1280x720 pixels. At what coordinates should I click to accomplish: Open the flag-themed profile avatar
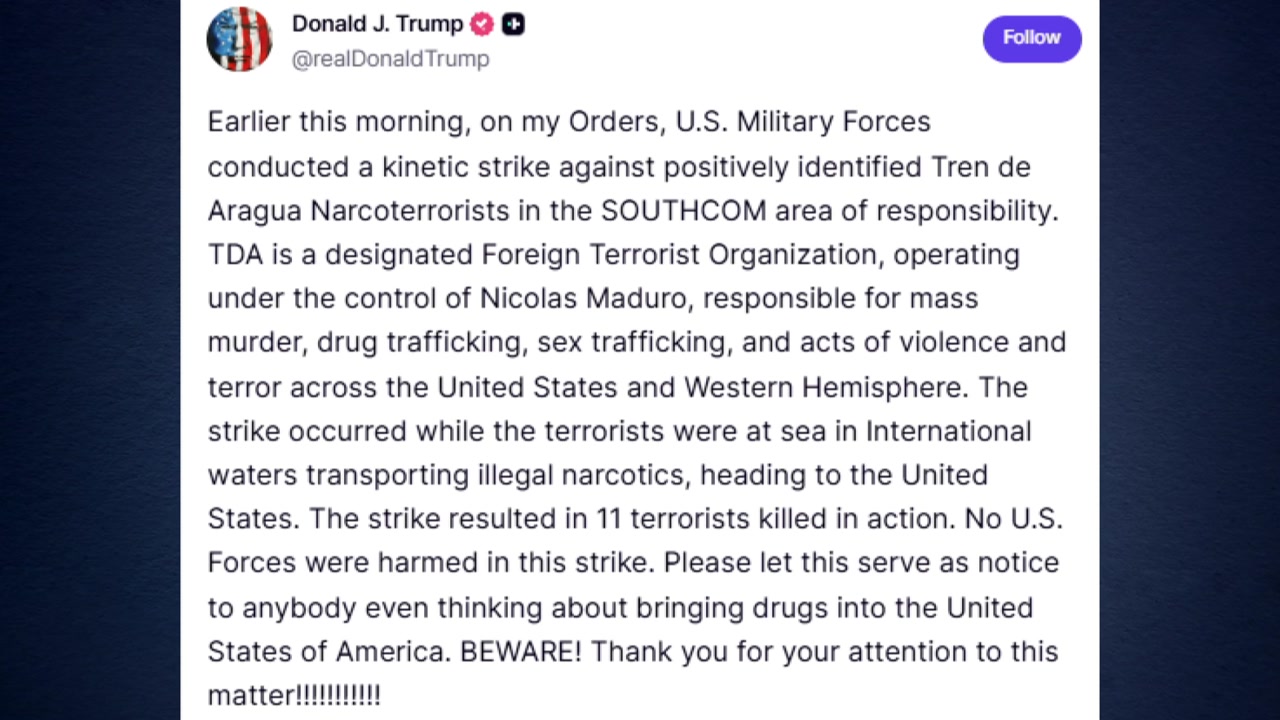click(239, 40)
